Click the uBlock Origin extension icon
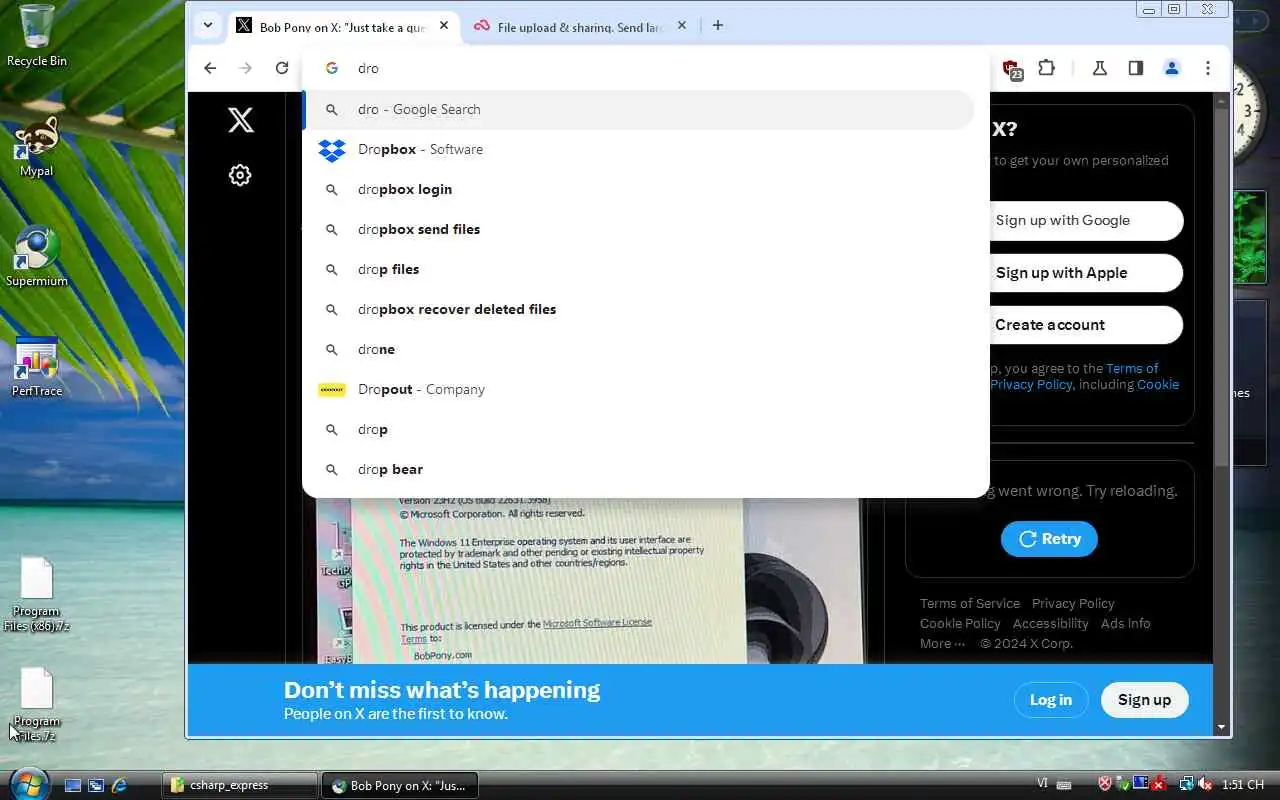This screenshot has height=800, width=1280. (x=1012, y=69)
